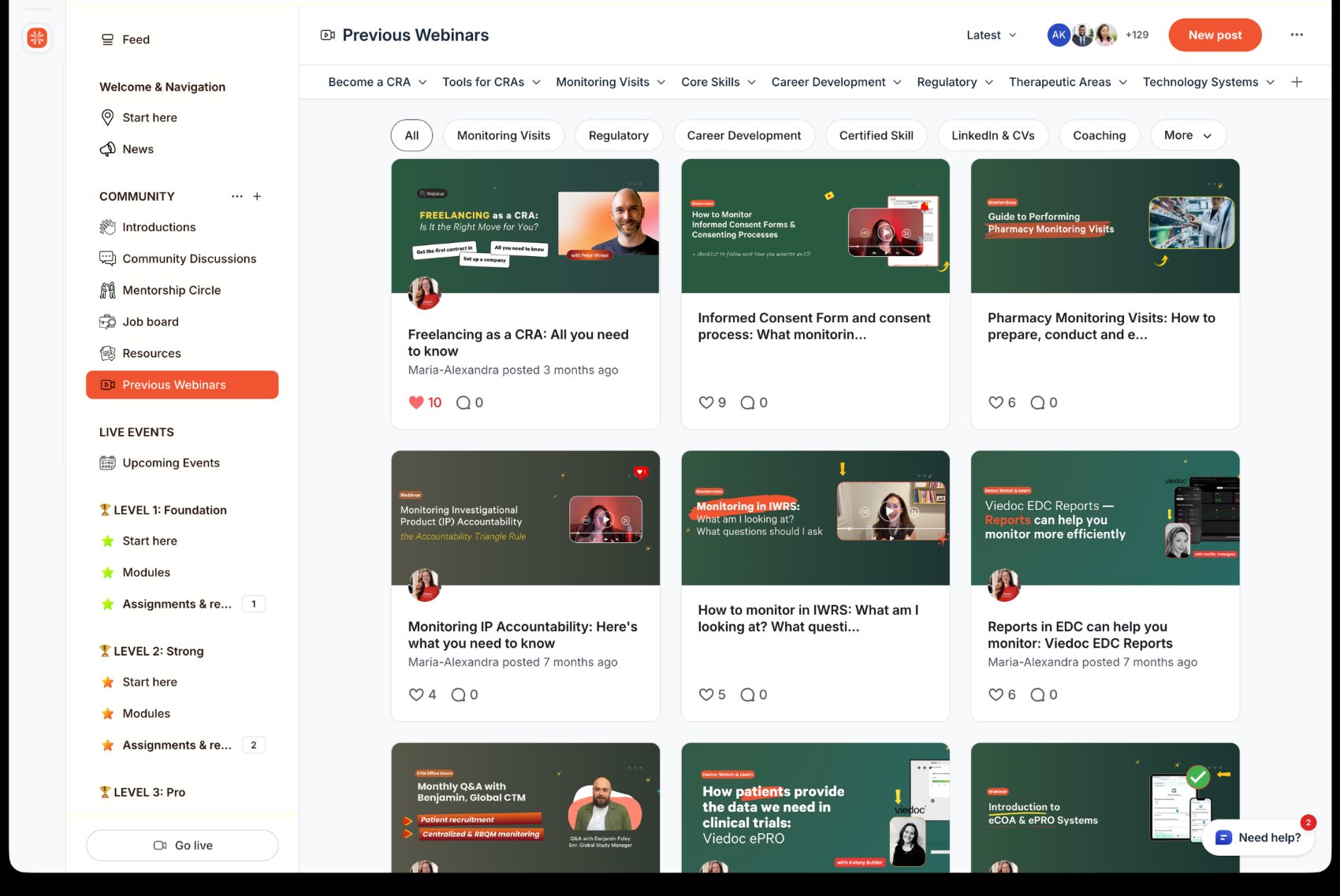The height and width of the screenshot is (896, 1340).
Task: Open Reports in EDC Viedoc post title
Action: pos(1080,635)
